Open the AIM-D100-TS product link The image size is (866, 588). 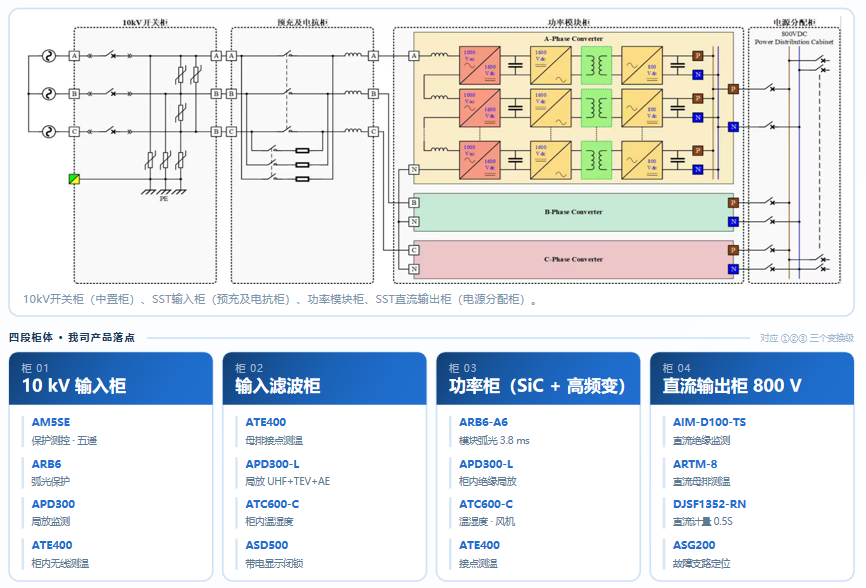coord(709,422)
